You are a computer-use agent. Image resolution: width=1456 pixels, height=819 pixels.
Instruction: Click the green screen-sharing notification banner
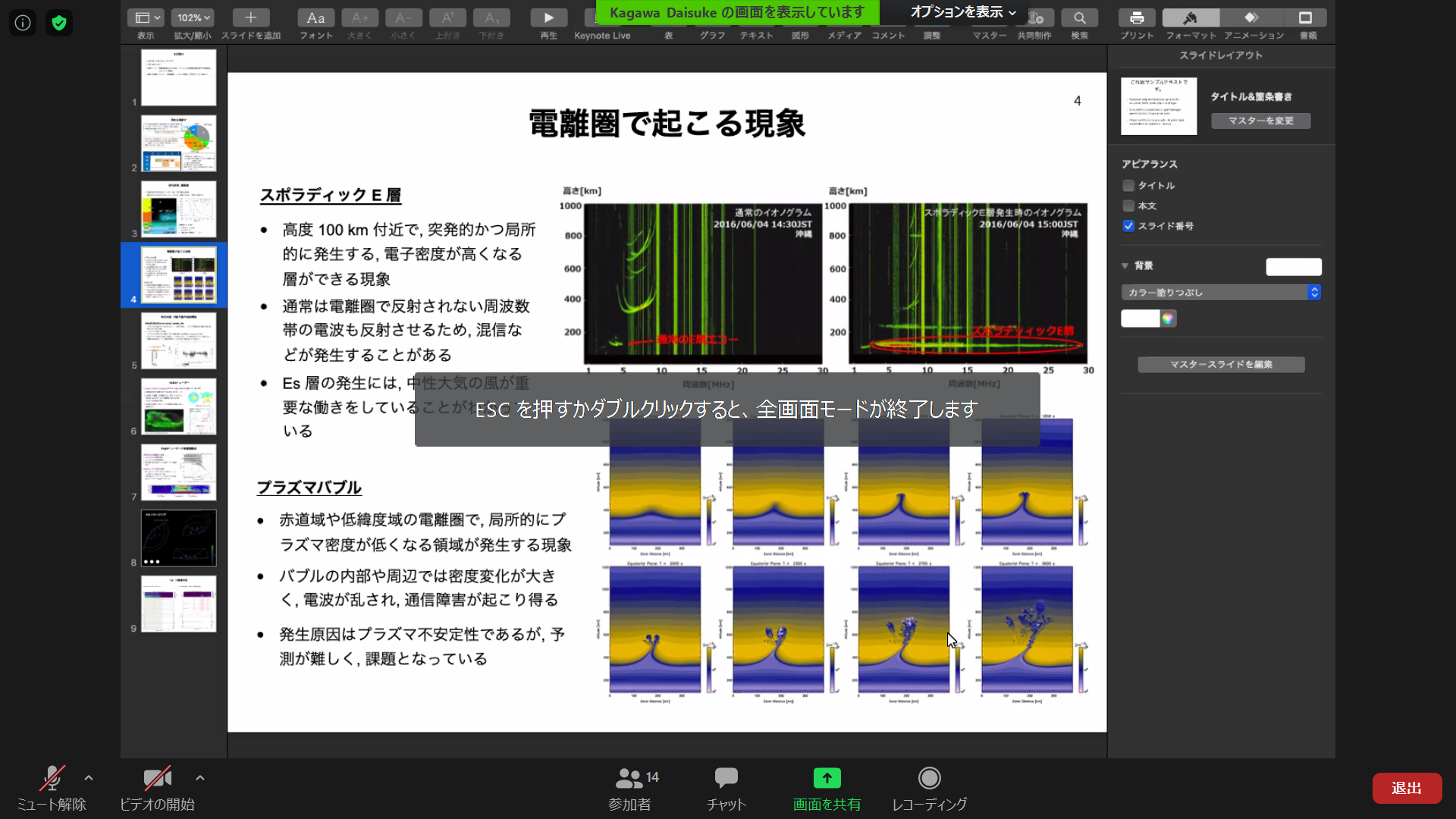point(737,12)
